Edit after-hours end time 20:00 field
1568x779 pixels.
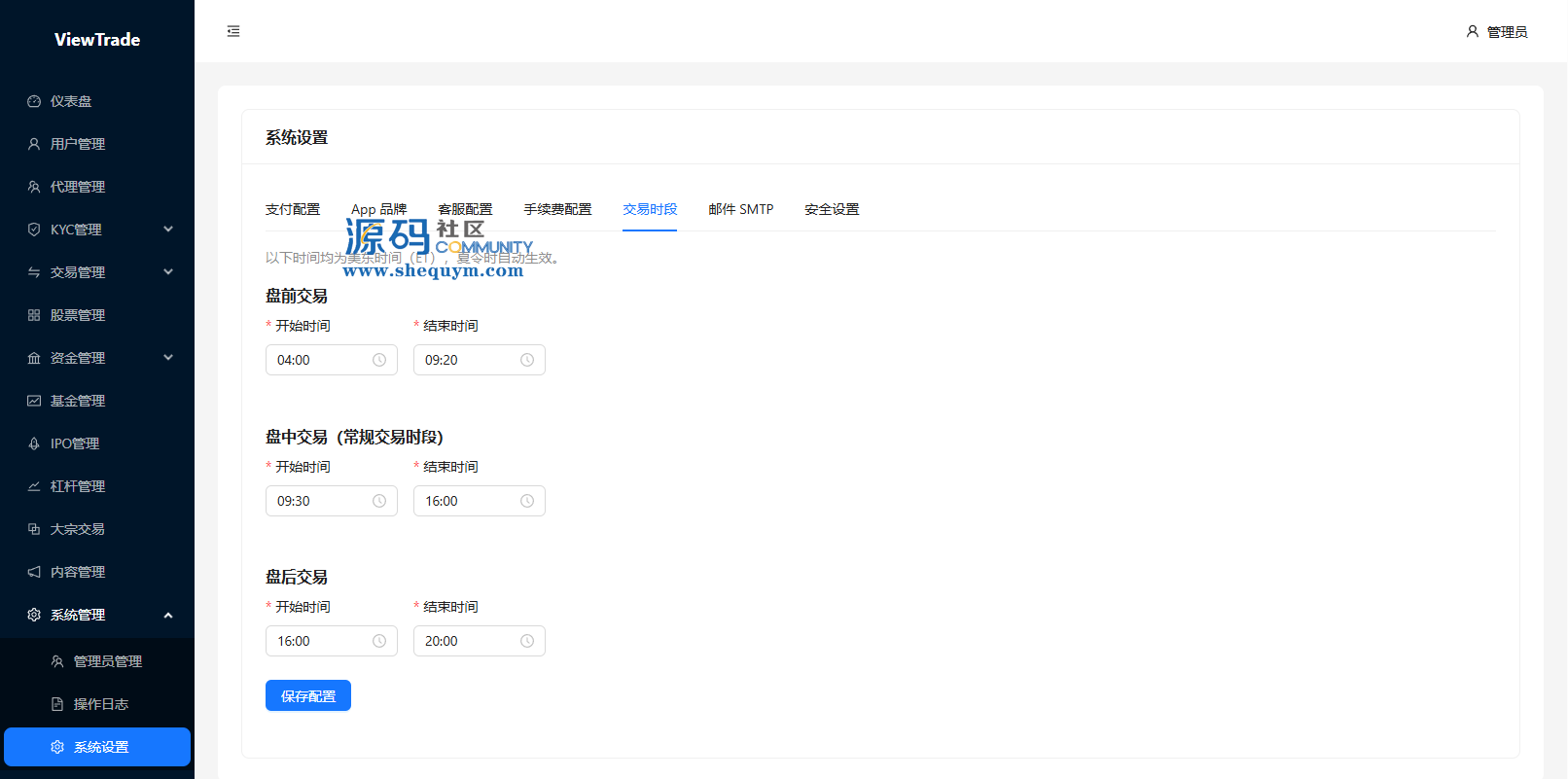tap(480, 641)
